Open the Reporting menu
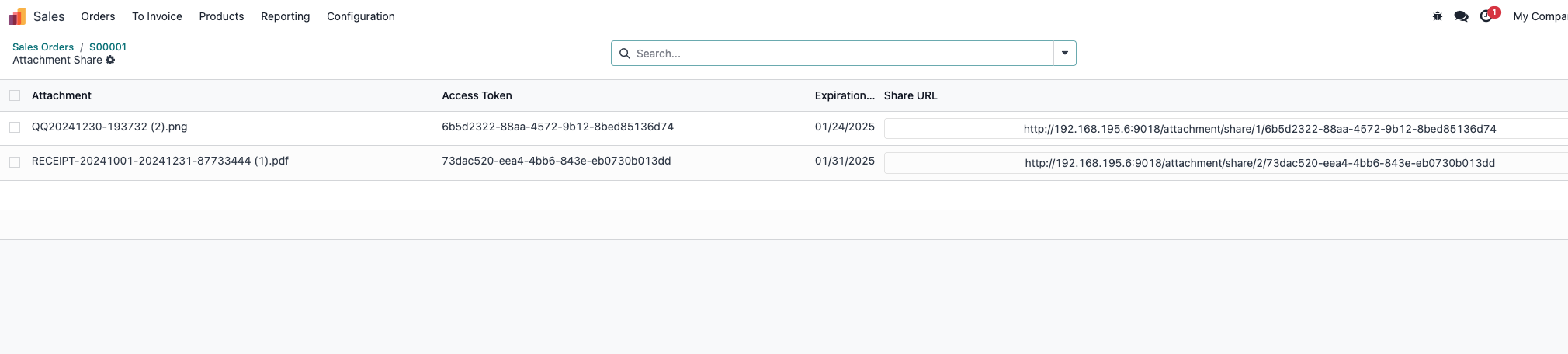1568x354 pixels. 285,16
